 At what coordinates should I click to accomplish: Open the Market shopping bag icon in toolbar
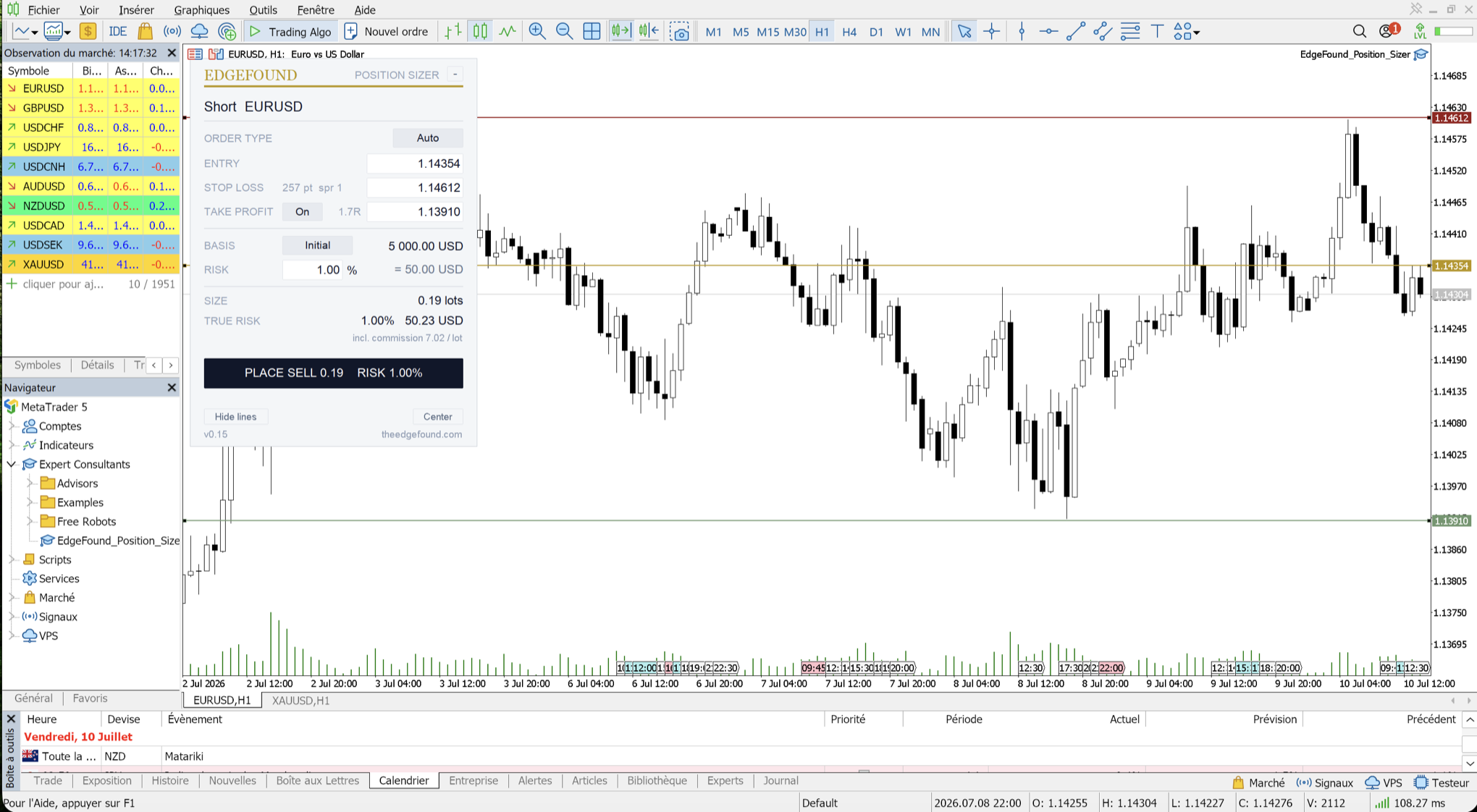[x=145, y=31]
